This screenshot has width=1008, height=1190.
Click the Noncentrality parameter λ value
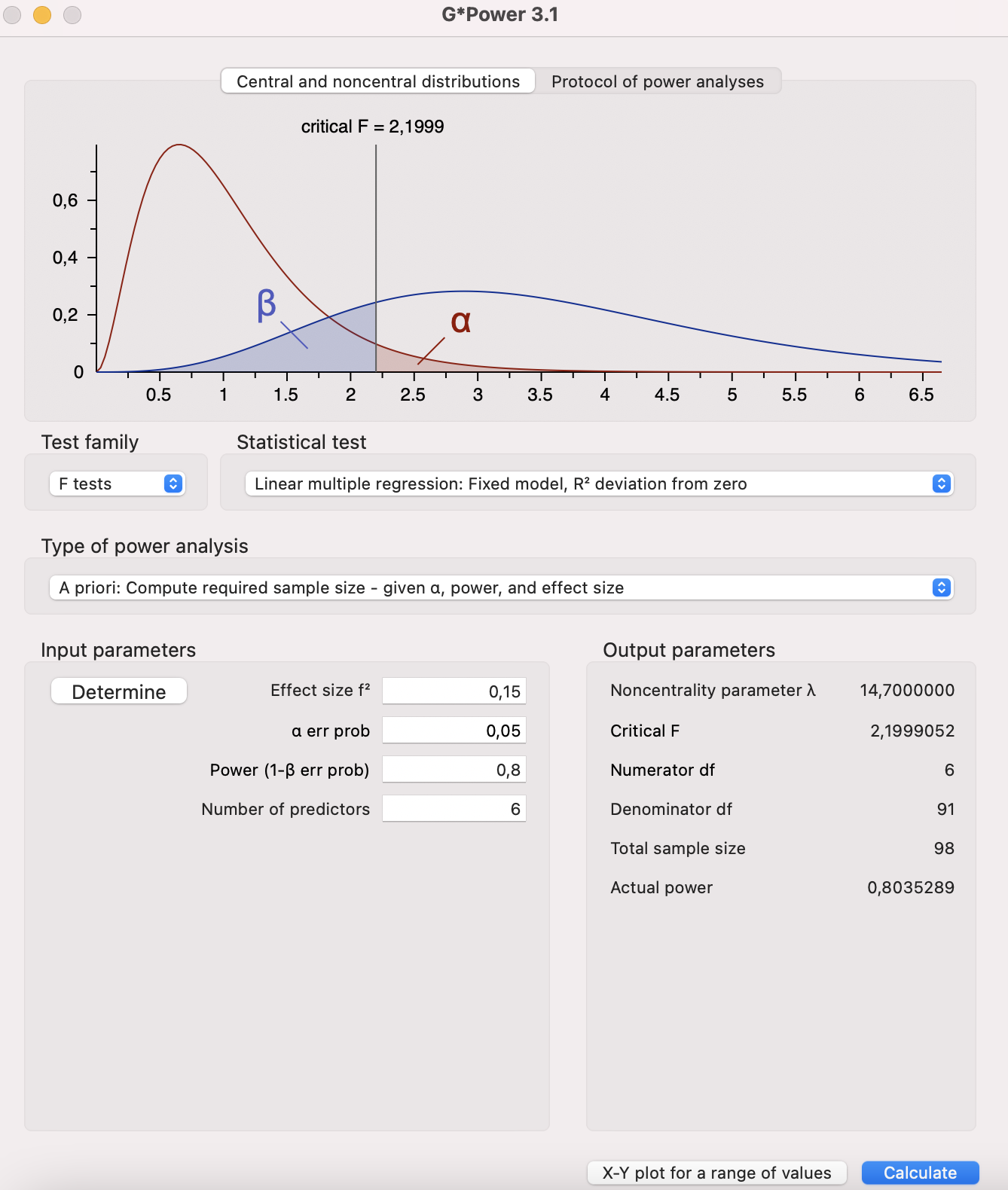point(907,690)
